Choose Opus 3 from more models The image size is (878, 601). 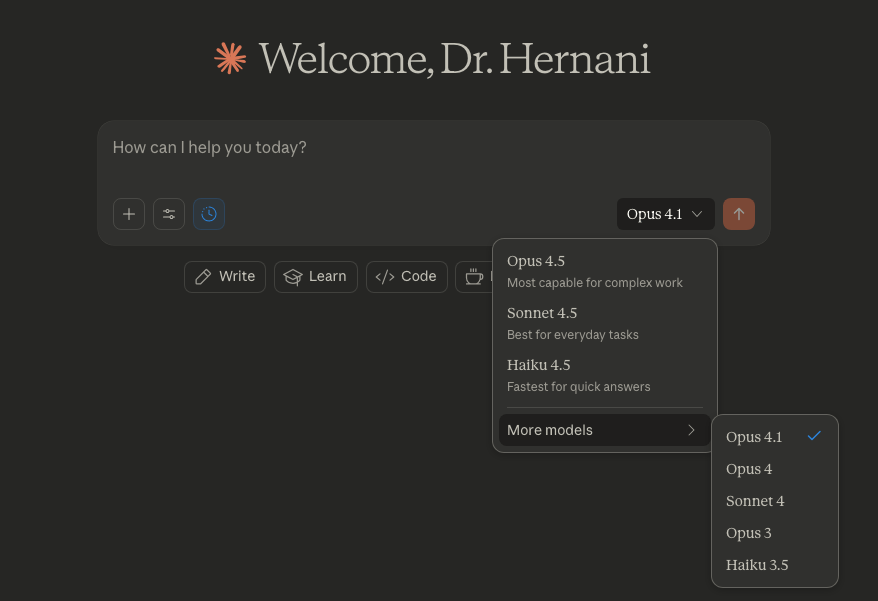click(774, 533)
